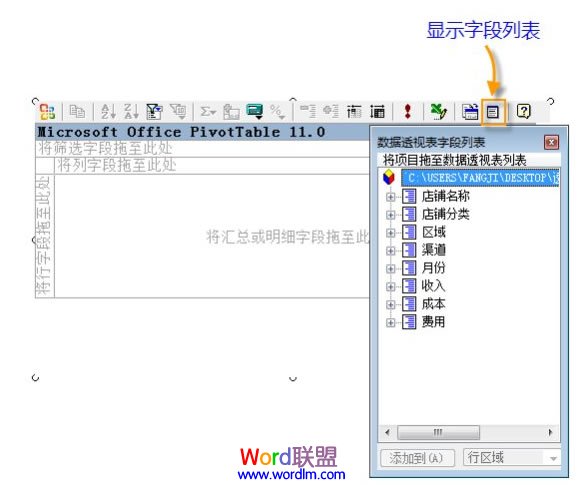The image size is (583, 485).
Task: Select the 店铺名称 field label
Action: 445,196
